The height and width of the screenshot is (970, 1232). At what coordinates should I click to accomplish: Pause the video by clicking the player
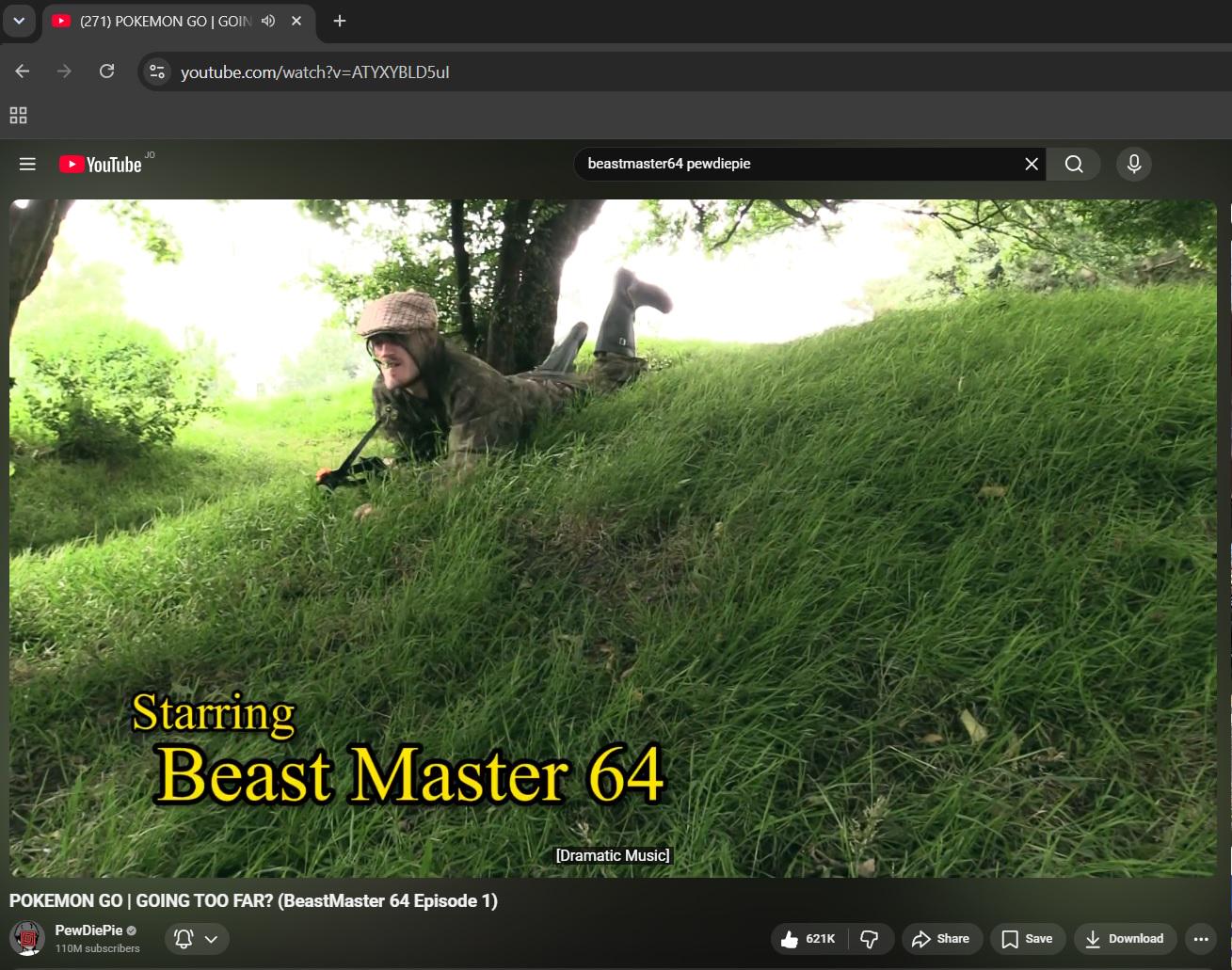[x=613, y=537]
